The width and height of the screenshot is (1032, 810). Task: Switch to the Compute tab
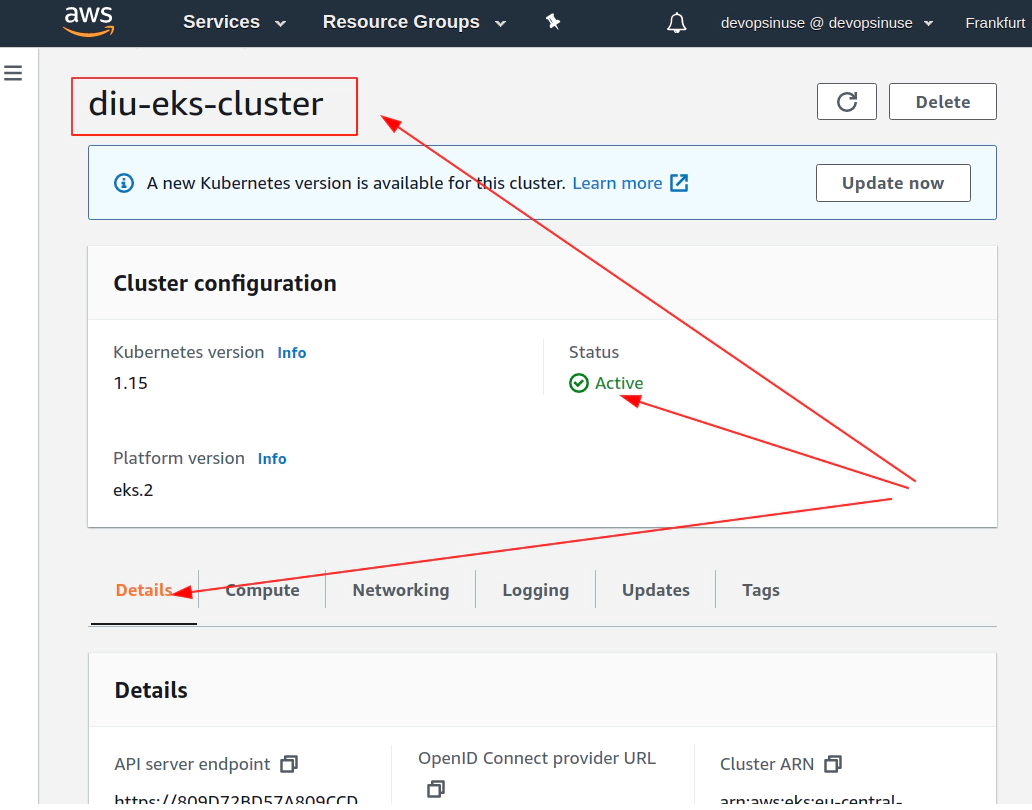pos(262,590)
